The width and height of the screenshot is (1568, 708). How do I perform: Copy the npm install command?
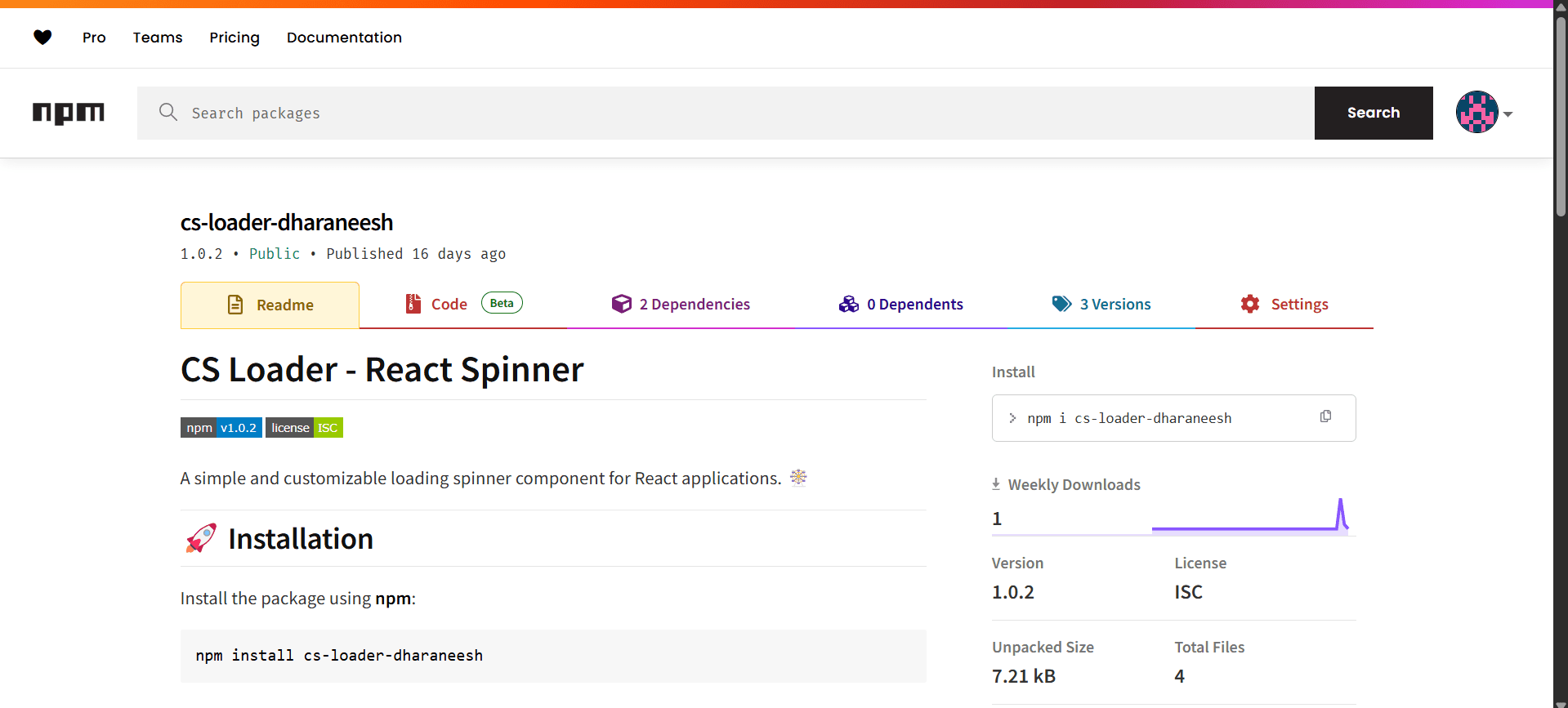tap(1325, 417)
